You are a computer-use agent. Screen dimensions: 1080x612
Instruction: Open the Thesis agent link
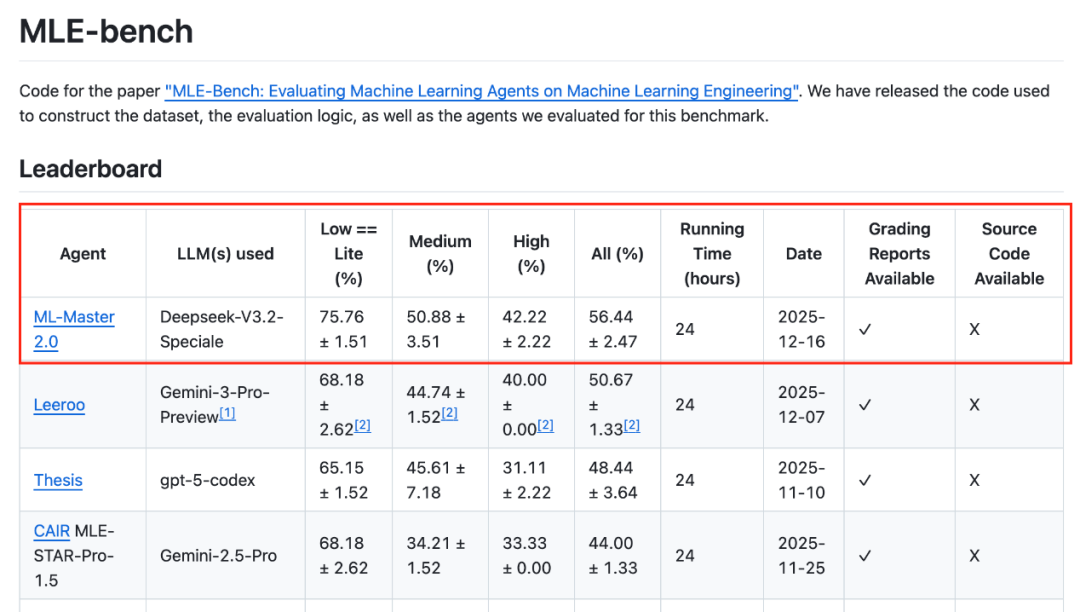pos(58,480)
